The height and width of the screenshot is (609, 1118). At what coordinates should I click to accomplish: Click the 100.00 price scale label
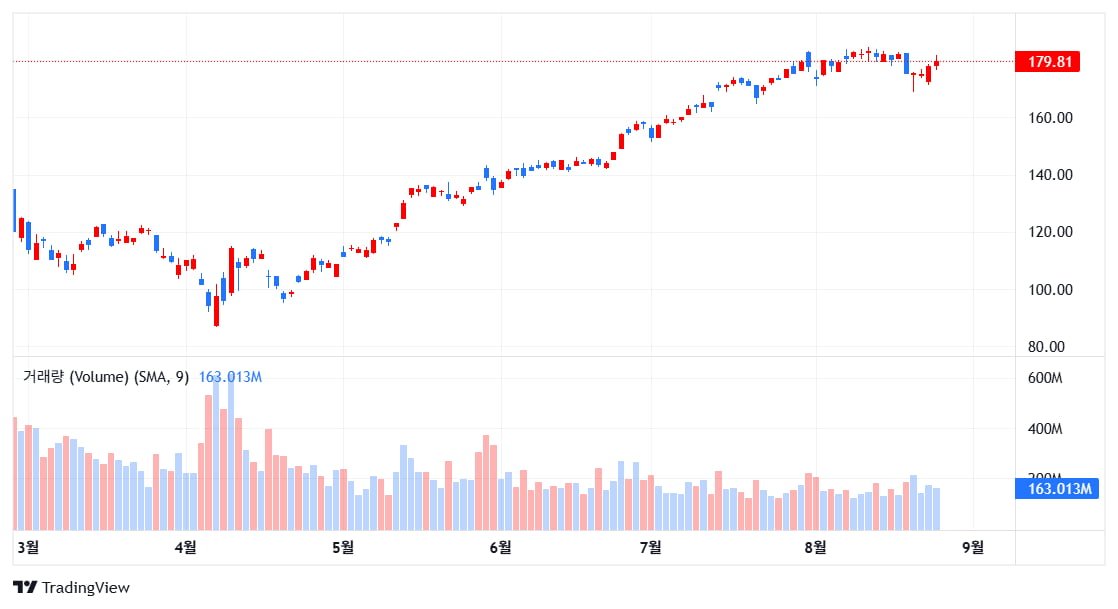[x=1050, y=290]
